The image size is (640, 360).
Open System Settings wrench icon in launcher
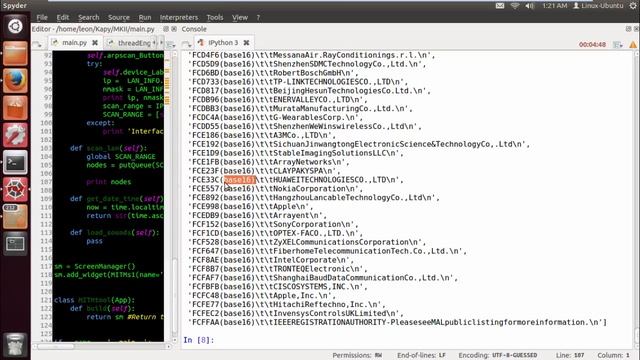click(x=15, y=135)
